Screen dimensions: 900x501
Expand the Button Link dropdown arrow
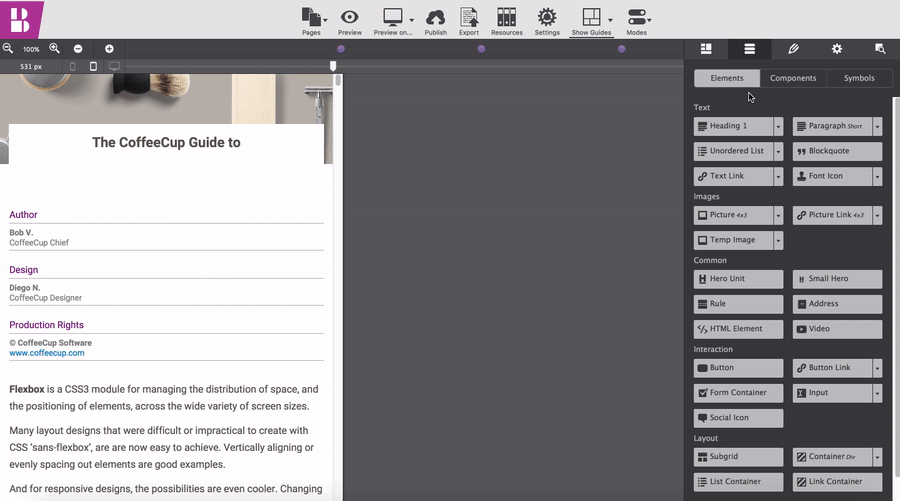(877, 368)
